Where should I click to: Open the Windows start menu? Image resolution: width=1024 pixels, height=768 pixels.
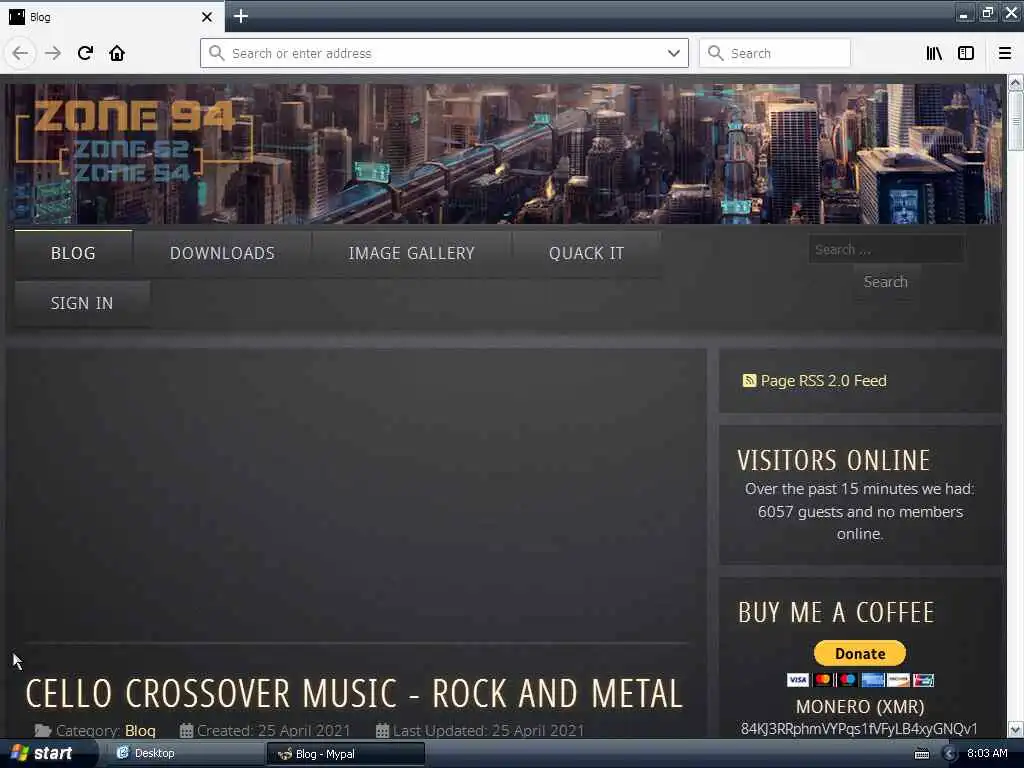point(42,754)
